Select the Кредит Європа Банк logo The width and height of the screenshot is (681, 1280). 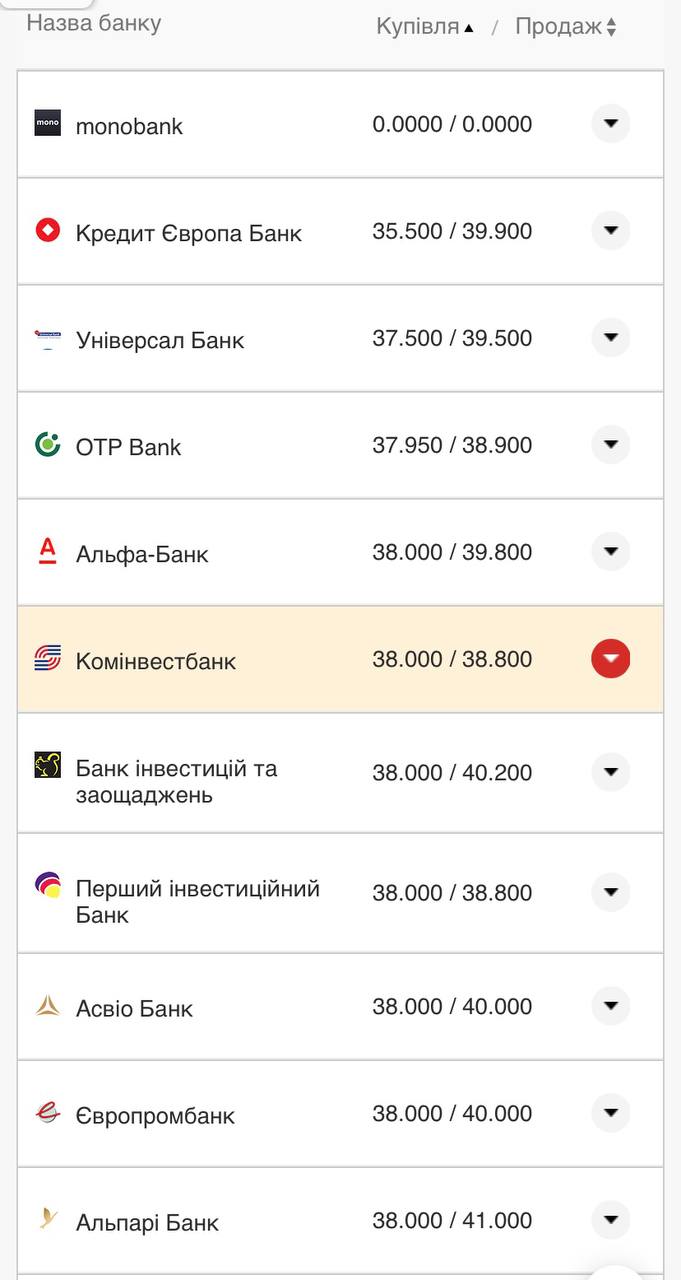pos(48,230)
